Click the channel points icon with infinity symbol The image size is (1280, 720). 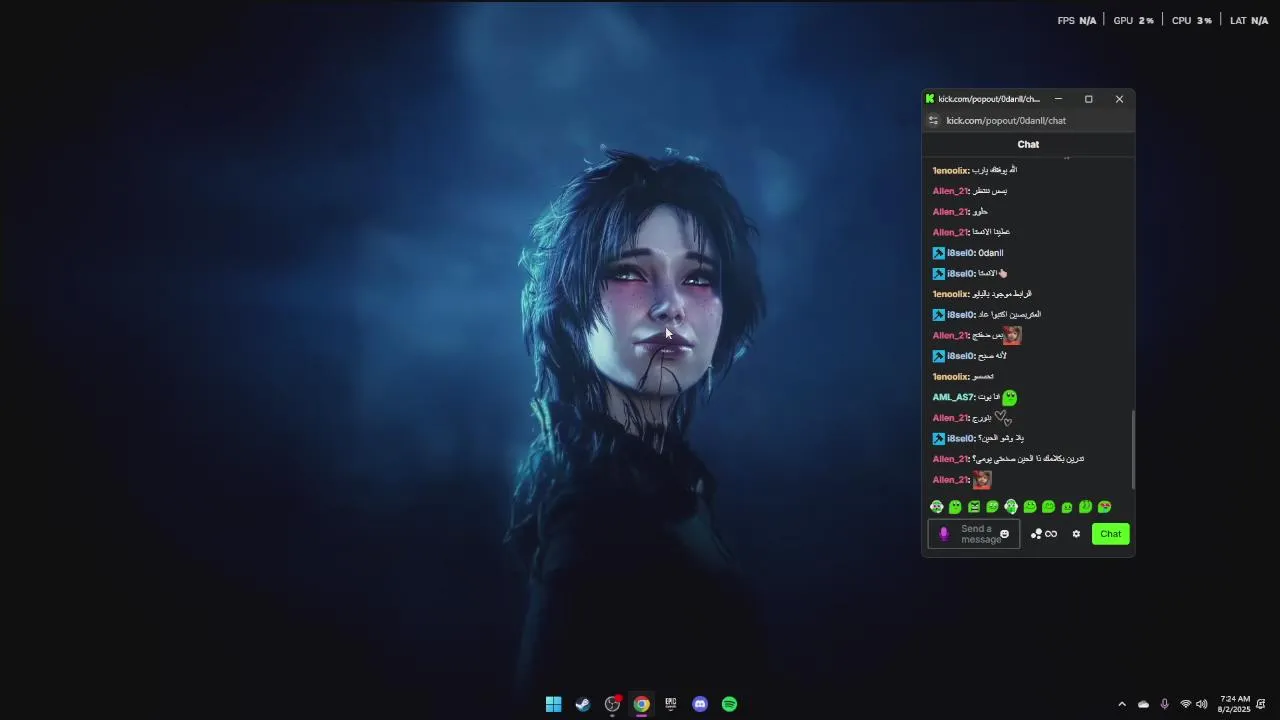pos(1044,534)
